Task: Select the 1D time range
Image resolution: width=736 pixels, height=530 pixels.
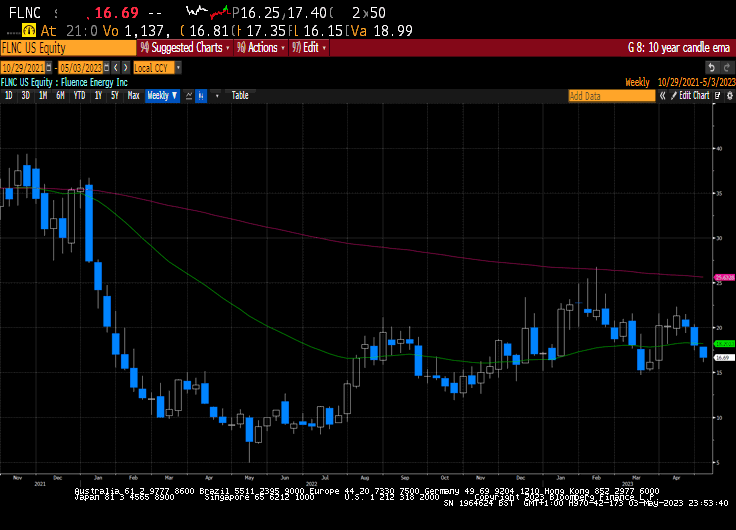Action: [8, 96]
